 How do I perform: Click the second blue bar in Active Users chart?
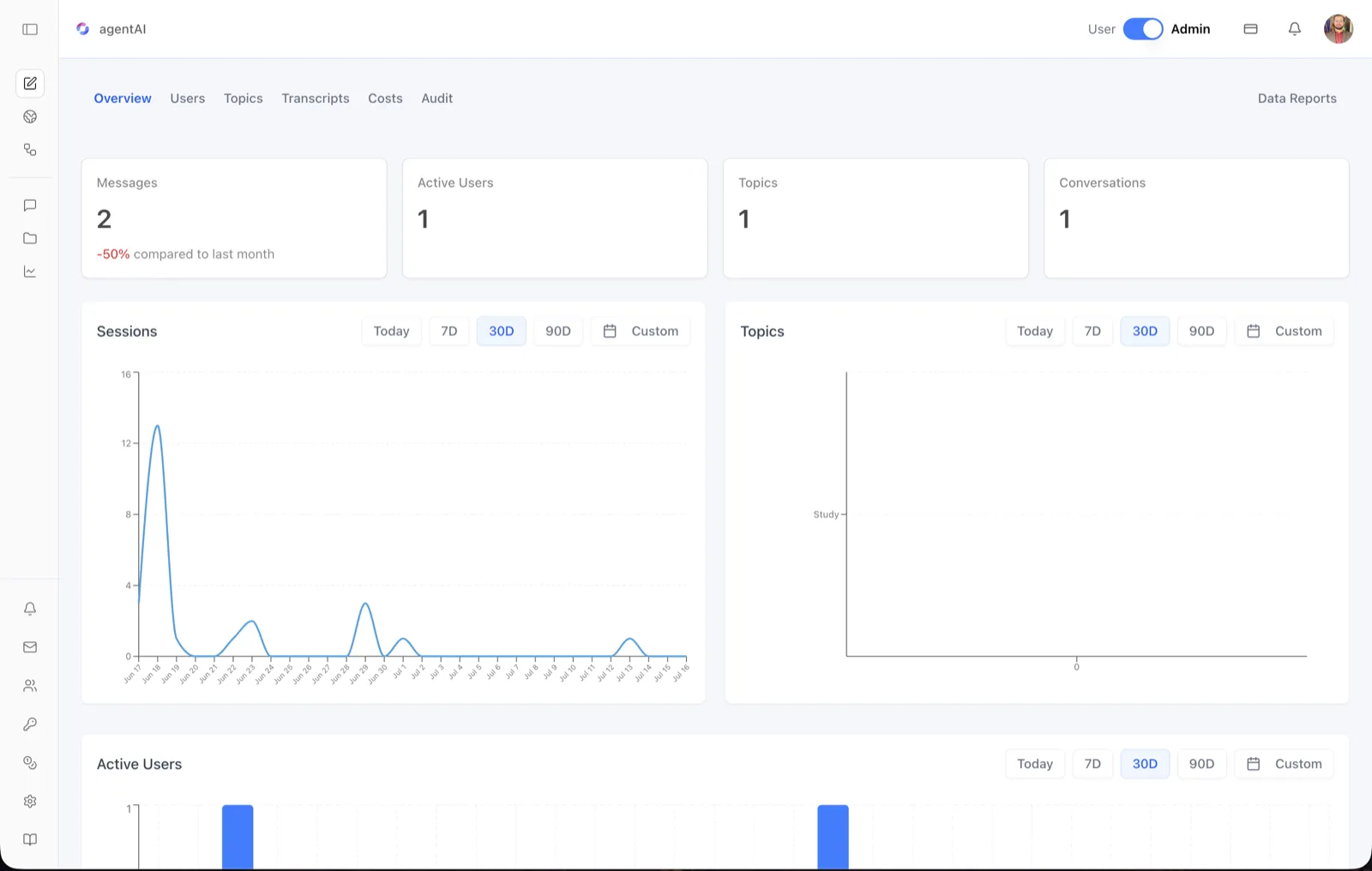(x=833, y=837)
